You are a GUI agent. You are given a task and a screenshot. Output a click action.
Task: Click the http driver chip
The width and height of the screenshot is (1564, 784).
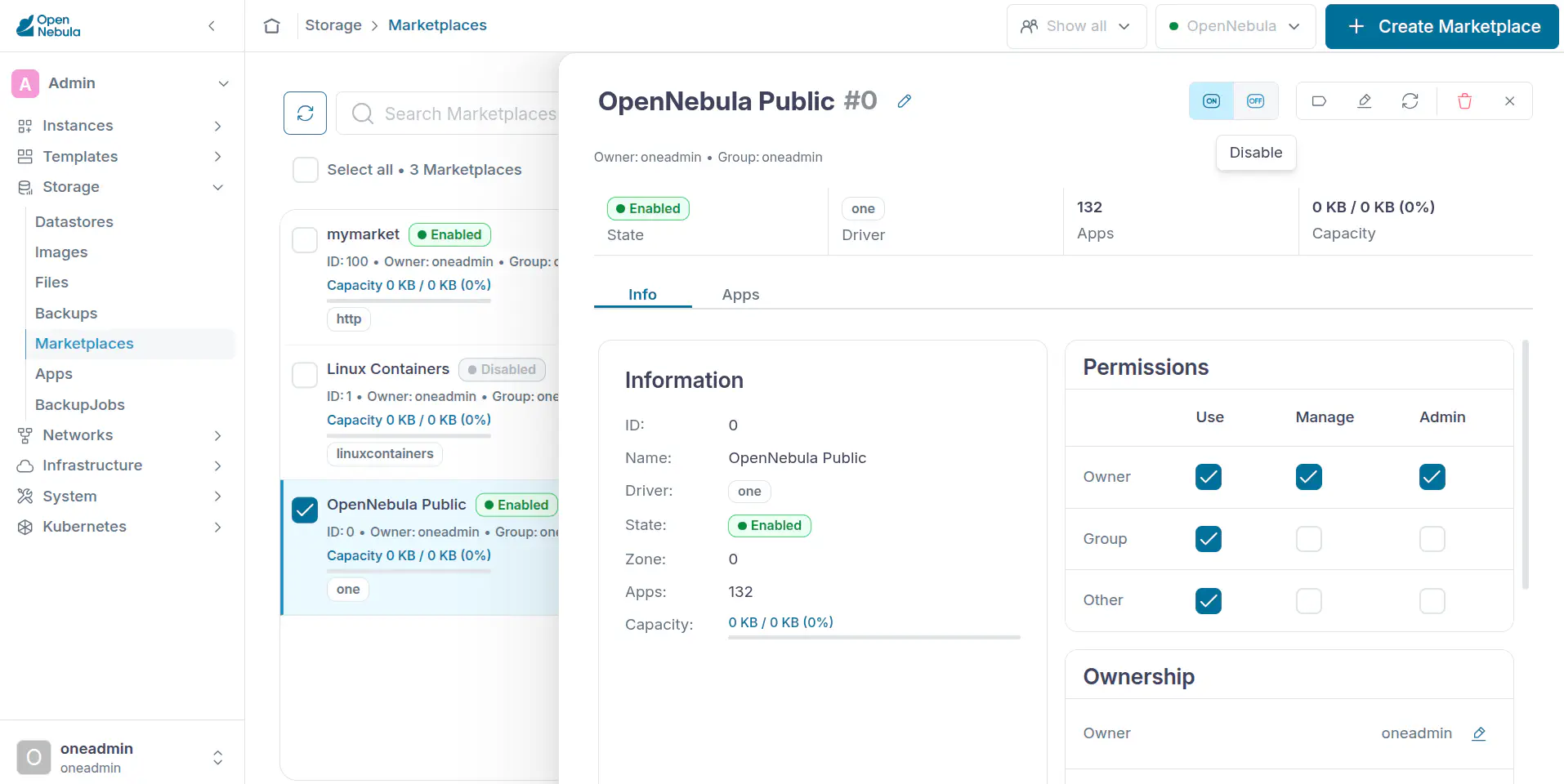pyautogui.click(x=349, y=319)
